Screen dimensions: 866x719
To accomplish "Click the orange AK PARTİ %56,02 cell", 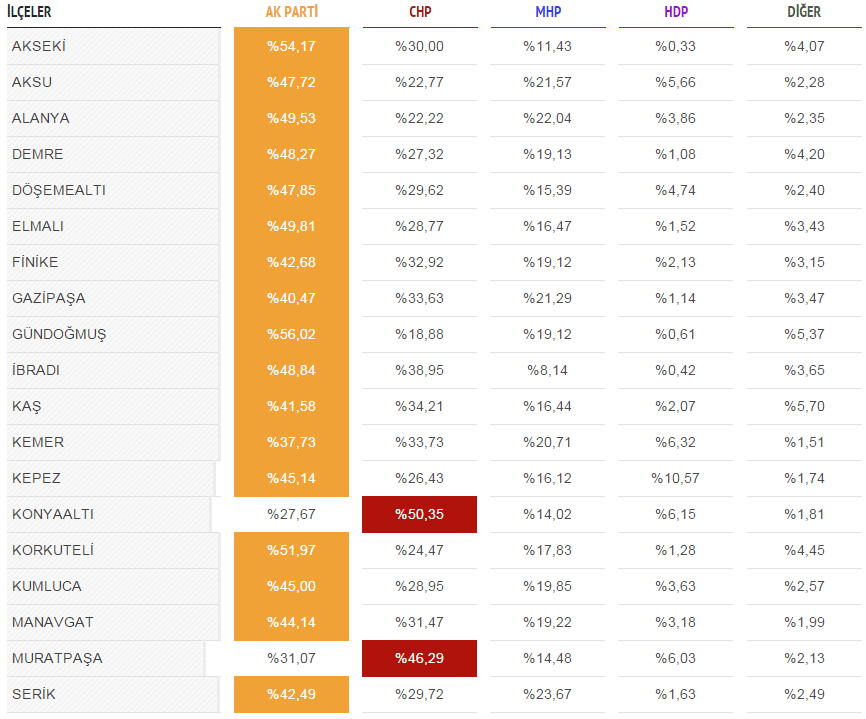I will coord(291,334).
